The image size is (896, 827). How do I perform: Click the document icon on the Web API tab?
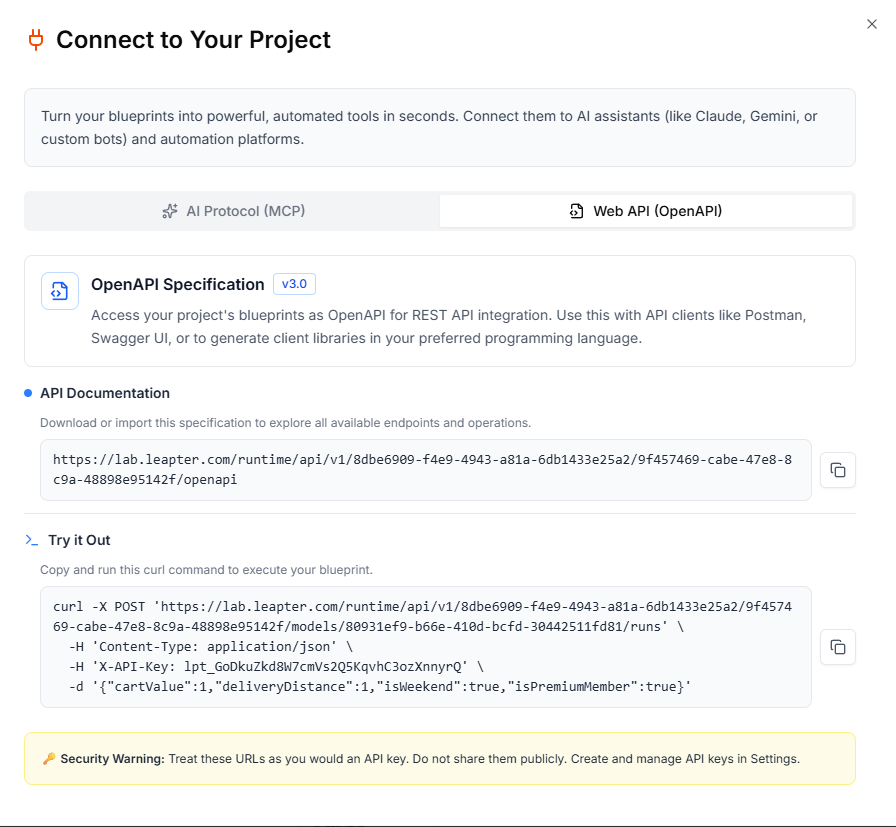(576, 210)
